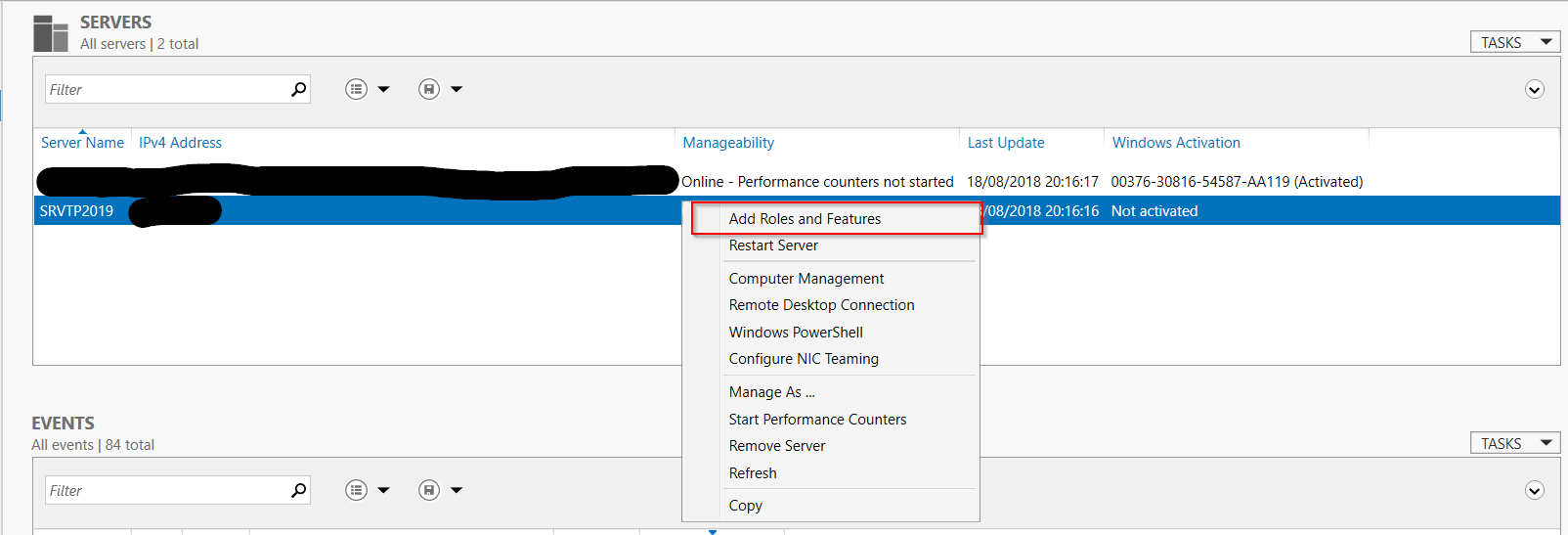
Task: Click the search magnifier in Servers filter
Action: coord(299,89)
